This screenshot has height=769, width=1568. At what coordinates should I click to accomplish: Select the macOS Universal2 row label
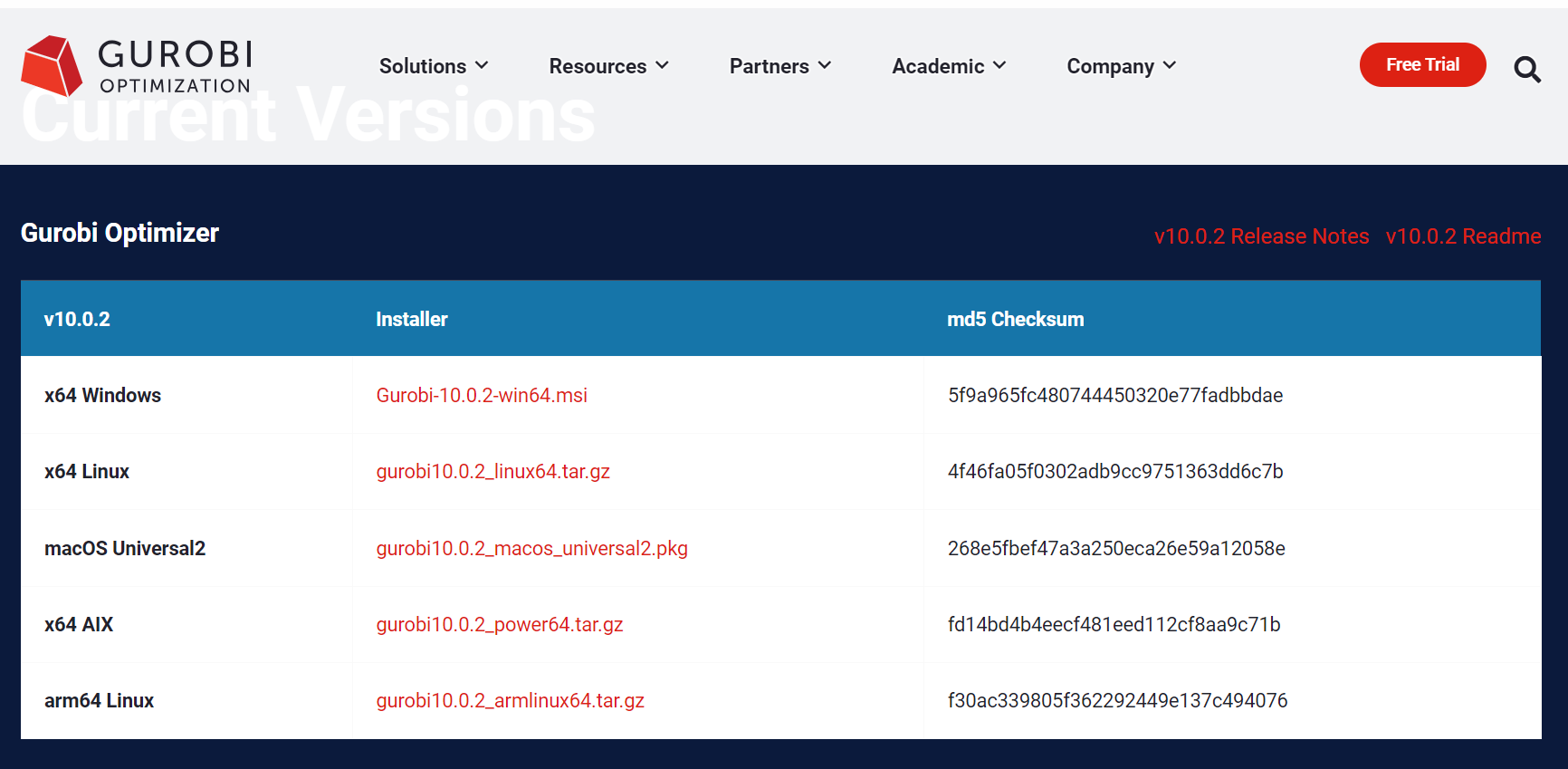coord(125,548)
